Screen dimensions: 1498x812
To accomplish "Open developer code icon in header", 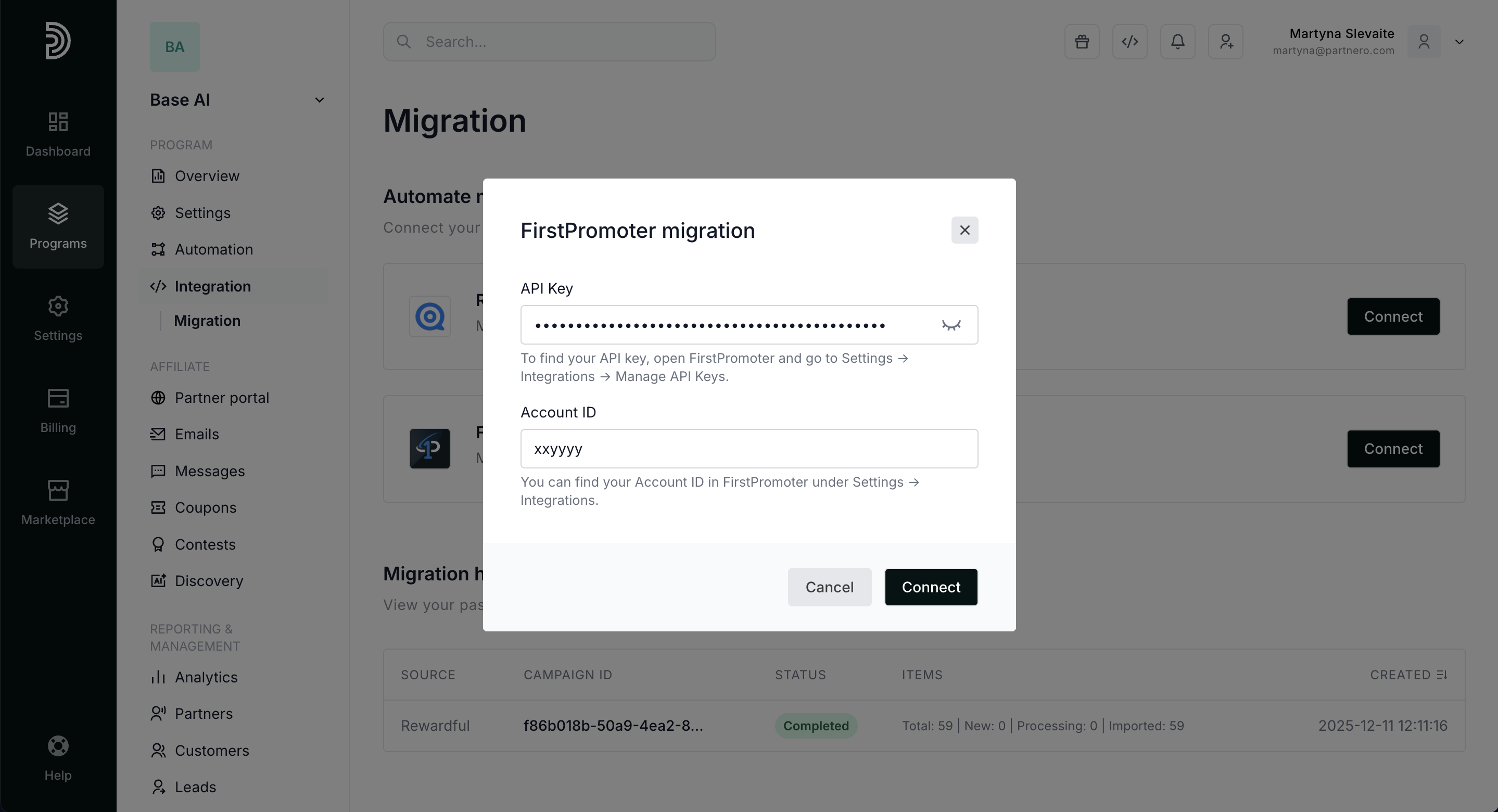I will 1129,42.
